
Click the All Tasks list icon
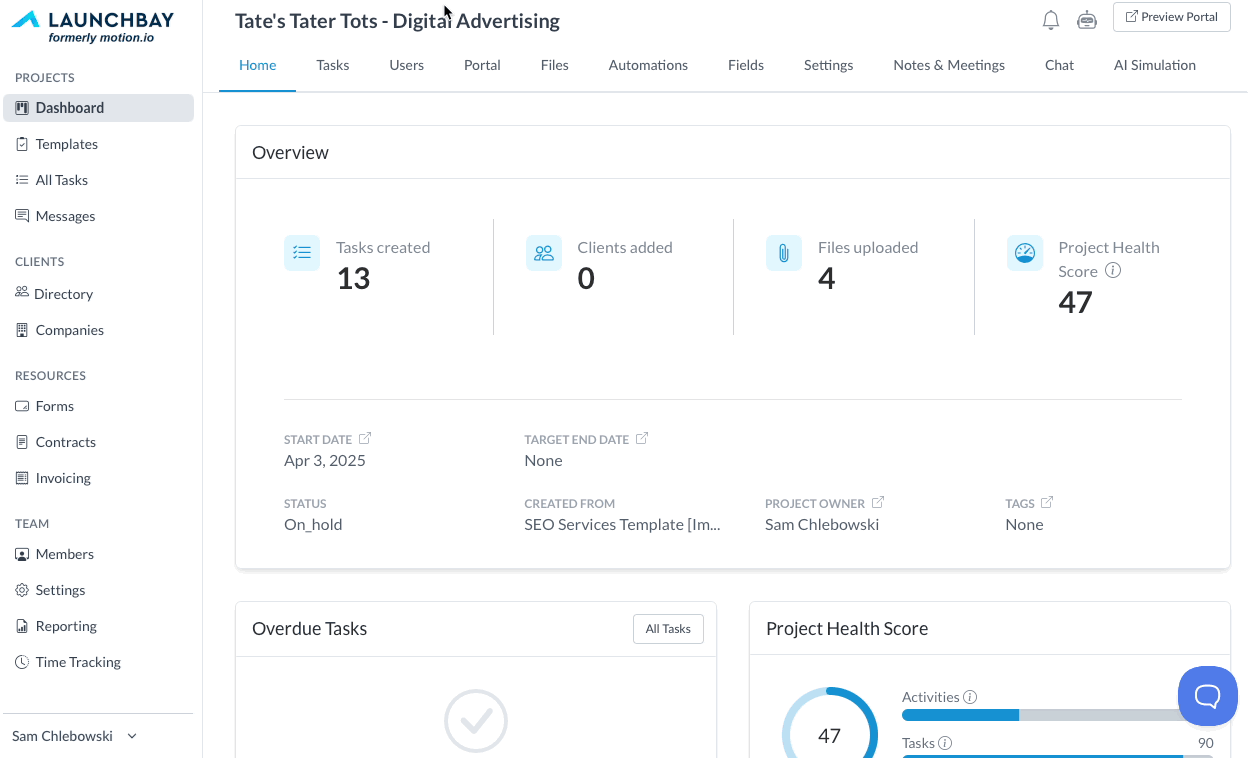[x=22, y=180]
